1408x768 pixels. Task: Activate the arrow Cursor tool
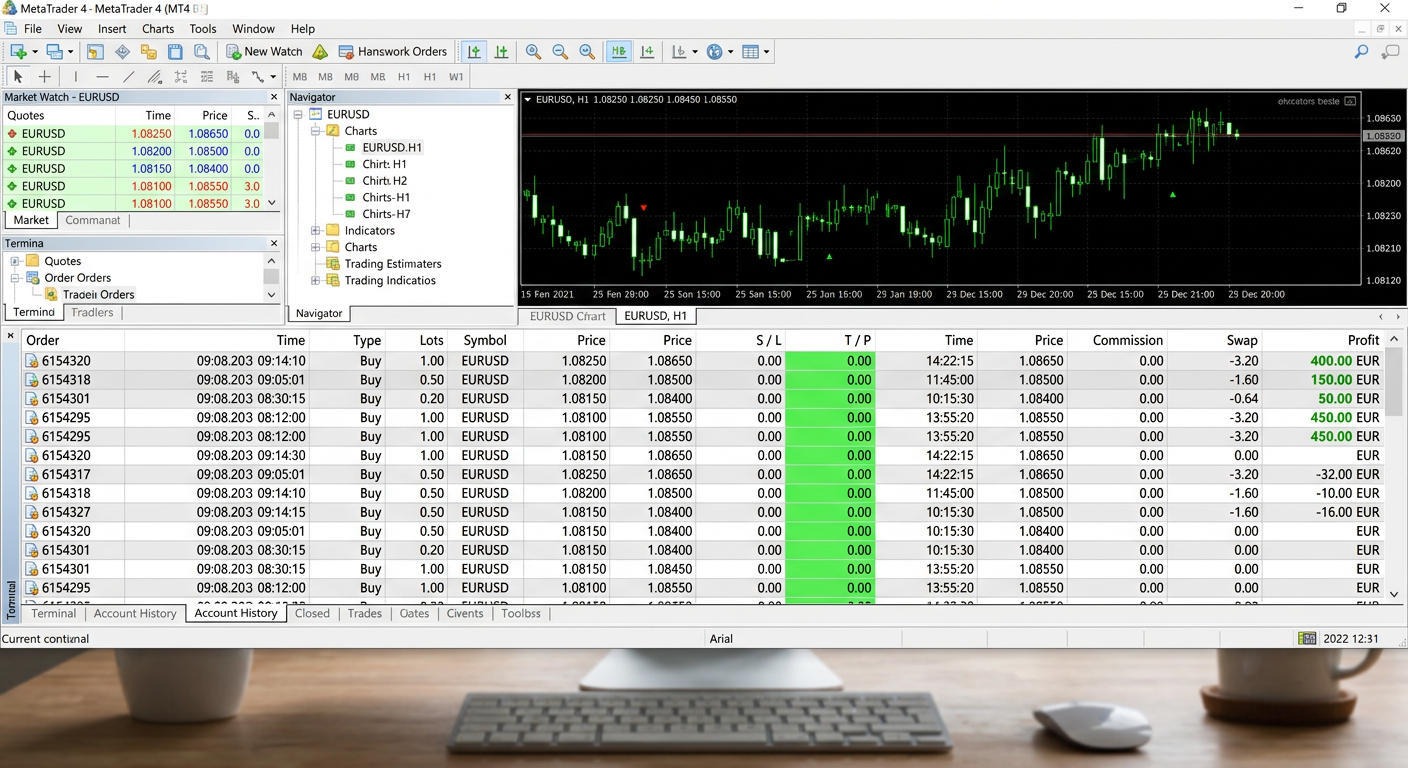(17, 76)
